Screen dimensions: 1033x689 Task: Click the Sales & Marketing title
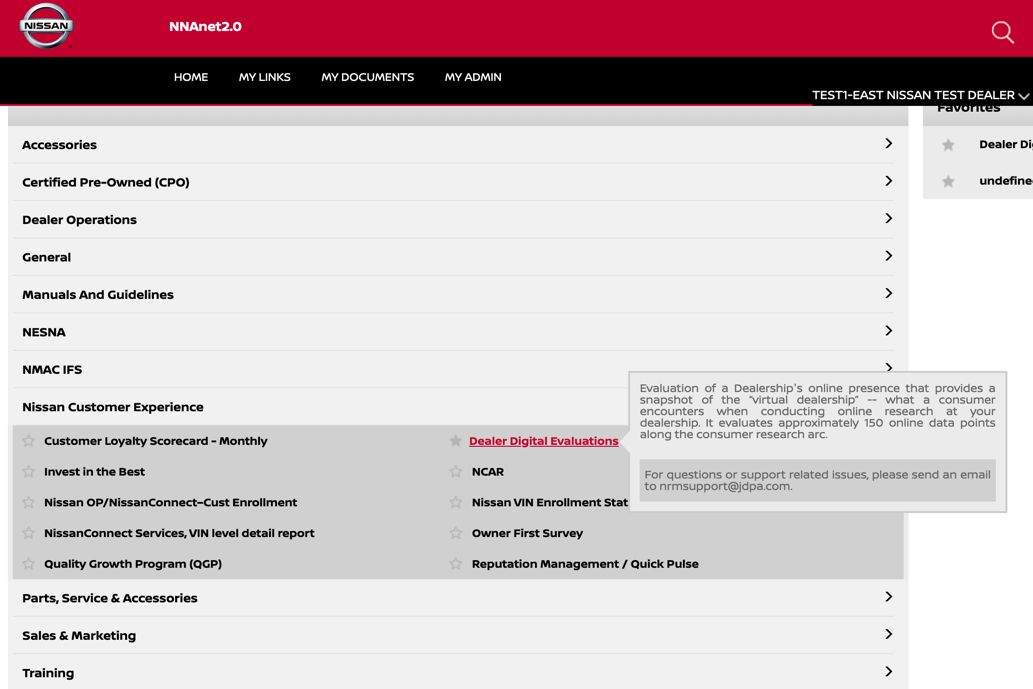[x=79, y=636]
